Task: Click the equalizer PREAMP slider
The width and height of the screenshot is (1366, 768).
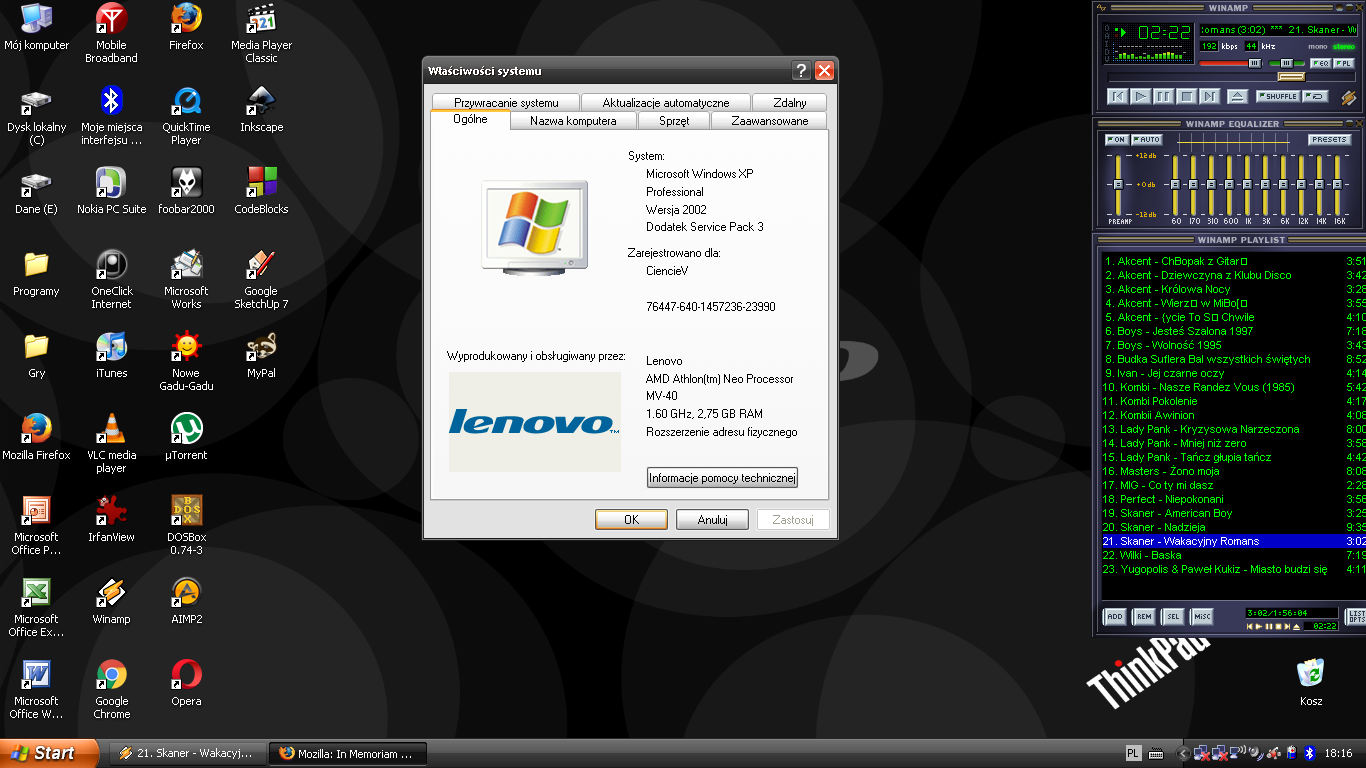Action: [1118, 185]
